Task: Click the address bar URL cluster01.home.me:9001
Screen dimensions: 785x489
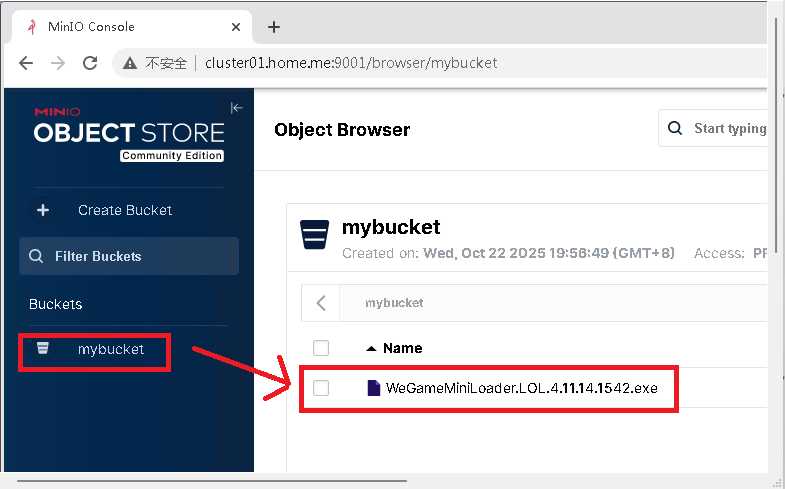Action: [x=351, y=63]
